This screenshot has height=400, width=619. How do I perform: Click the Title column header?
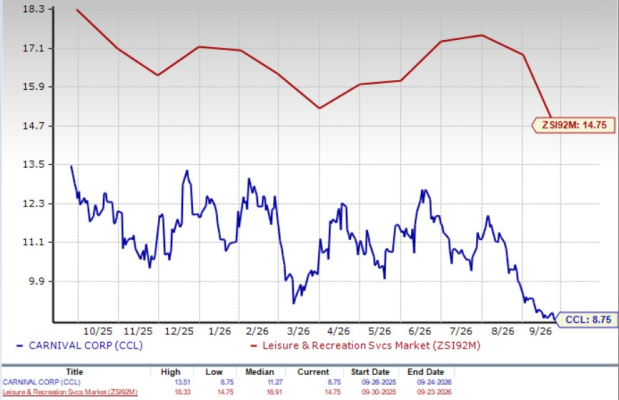pyautogui.click(x=75, y=372)
